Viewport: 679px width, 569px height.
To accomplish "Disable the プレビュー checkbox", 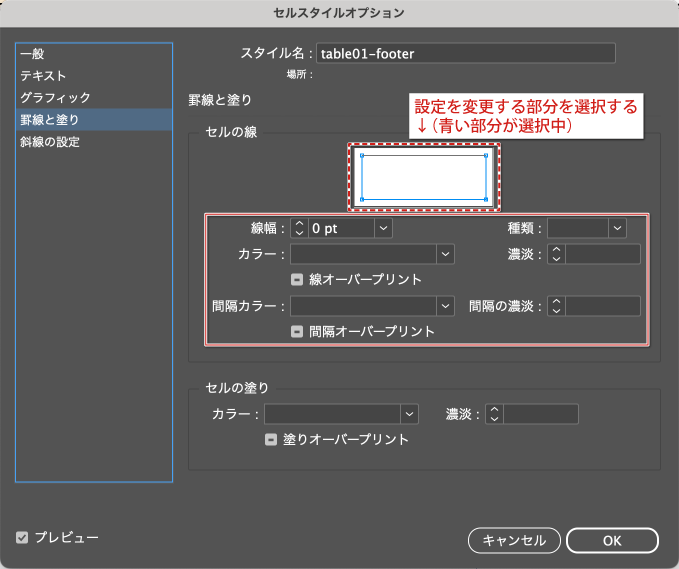I will 22,538.
